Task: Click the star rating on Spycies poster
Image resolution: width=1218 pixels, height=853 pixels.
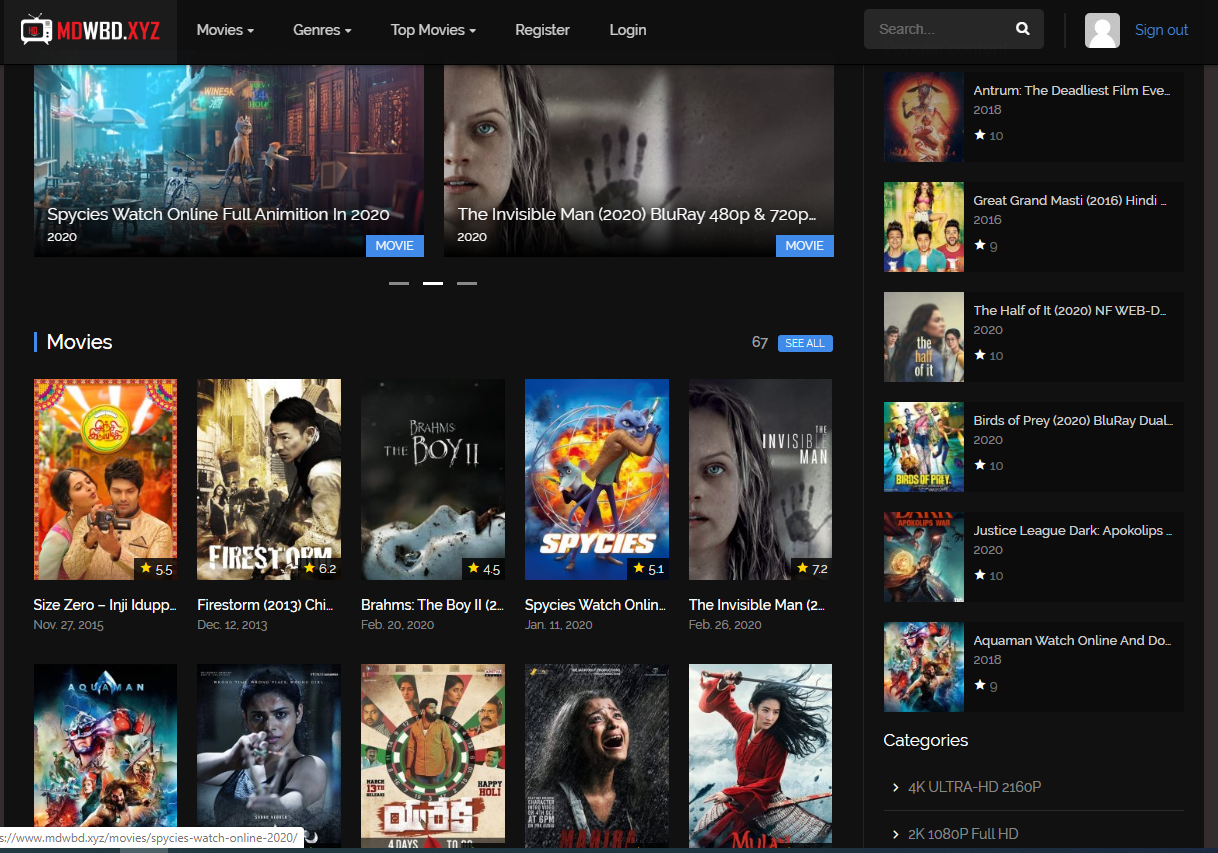Action: tap(648, 569)
